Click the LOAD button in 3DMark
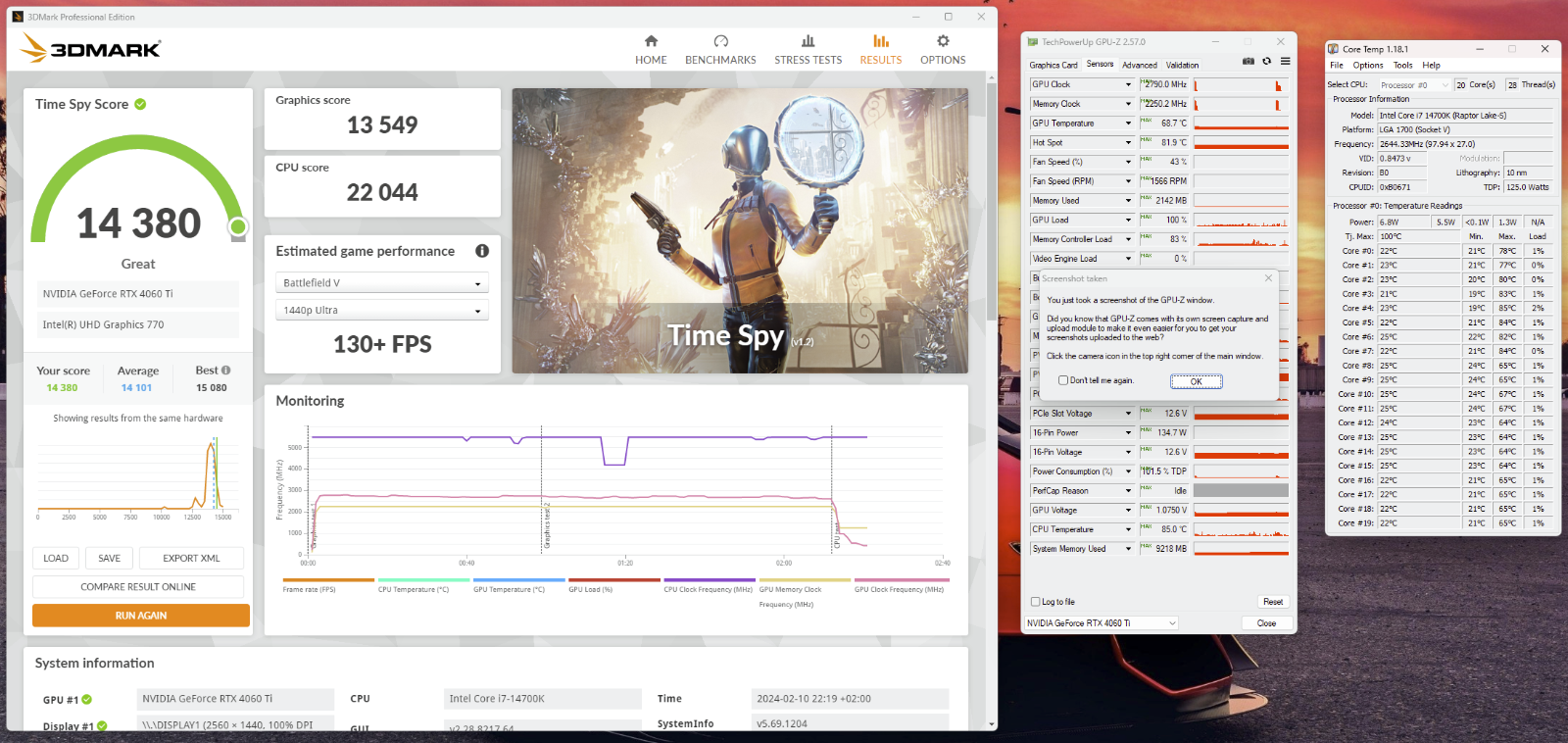 click(x=56, y=559)
